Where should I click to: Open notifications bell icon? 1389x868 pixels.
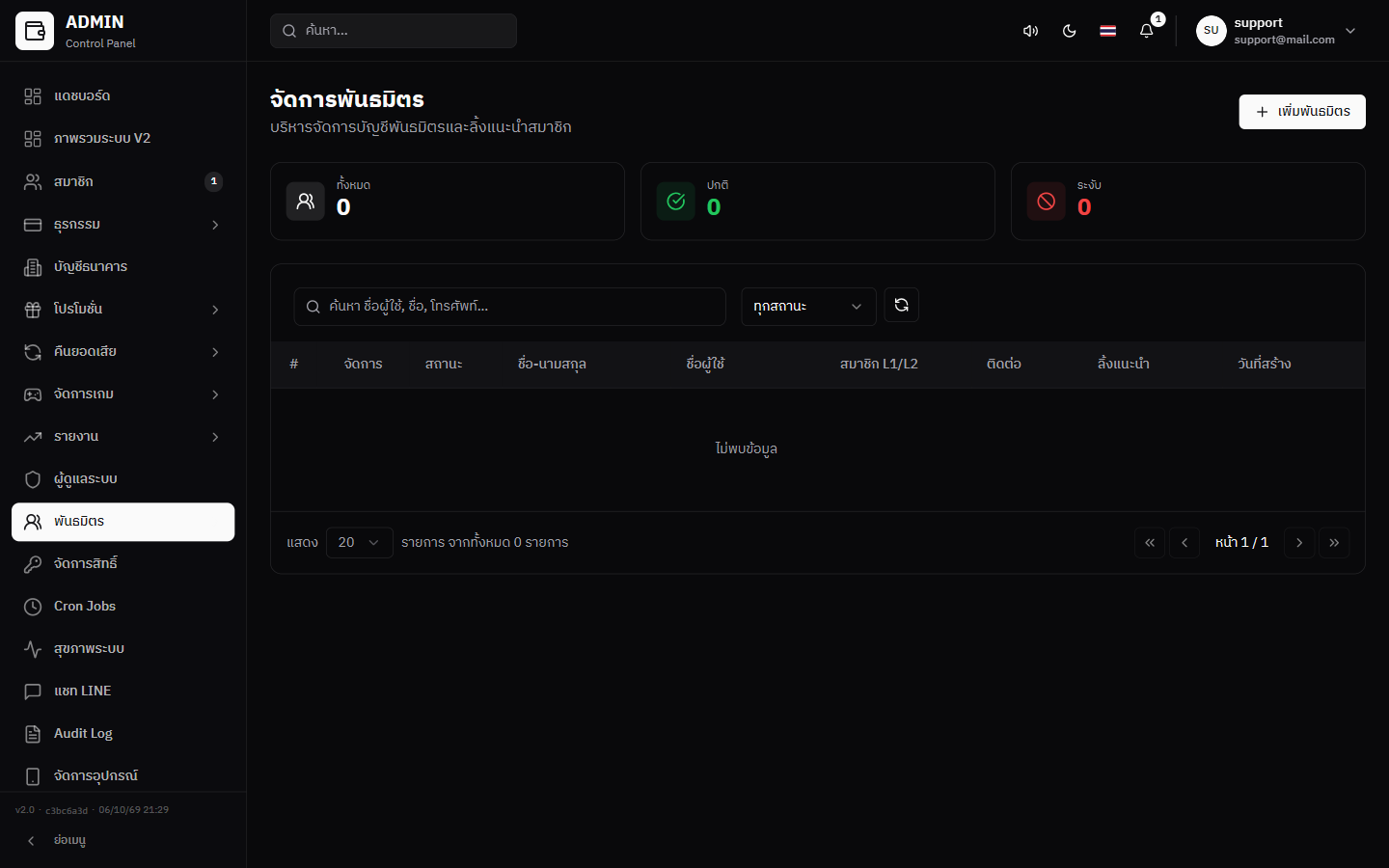(x=1146, y=31)
